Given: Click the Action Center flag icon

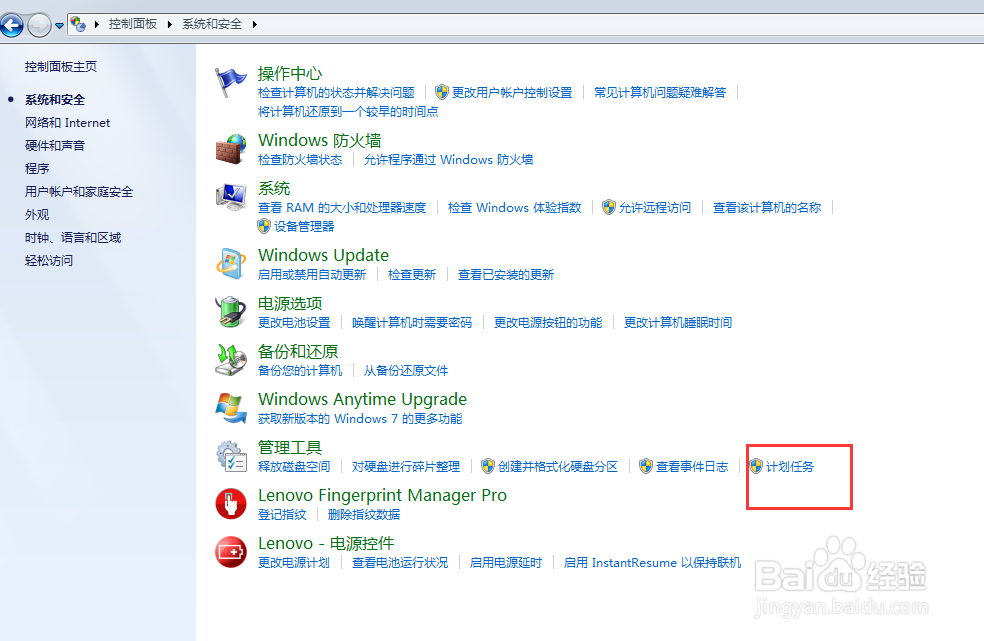Looking at the screenshot, I should click(230, 83).
